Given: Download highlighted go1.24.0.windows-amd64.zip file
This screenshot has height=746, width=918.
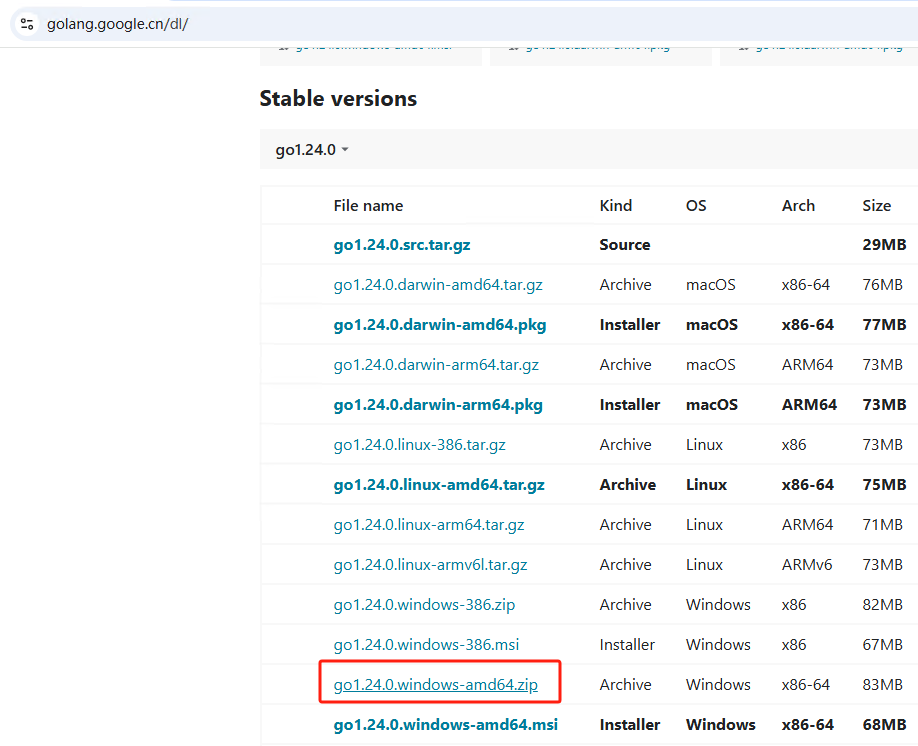Looking at the screenshot, I should [x=435, y=685].
